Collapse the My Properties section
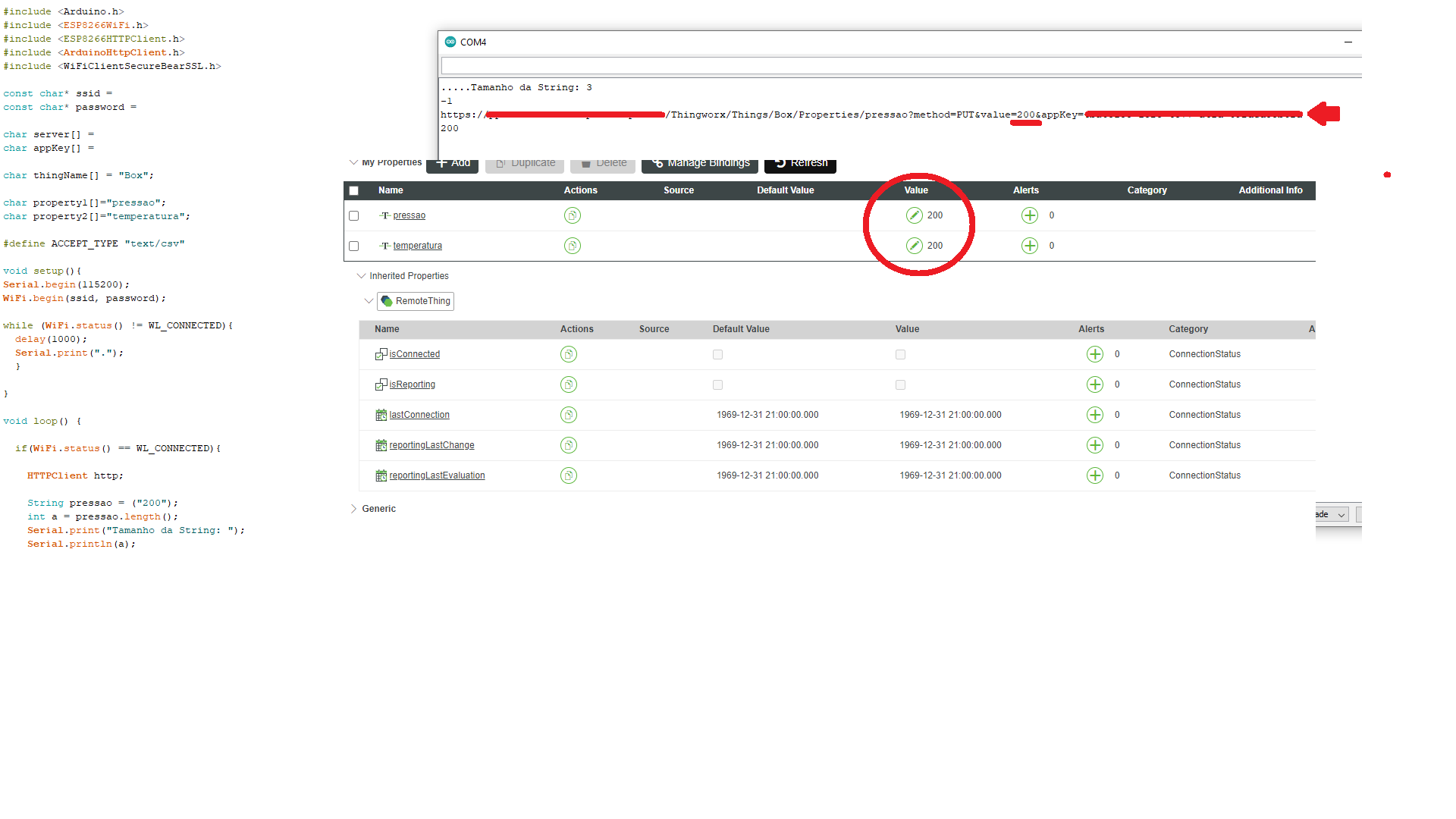Screen dimensions: 1456x819 point(353,162)
